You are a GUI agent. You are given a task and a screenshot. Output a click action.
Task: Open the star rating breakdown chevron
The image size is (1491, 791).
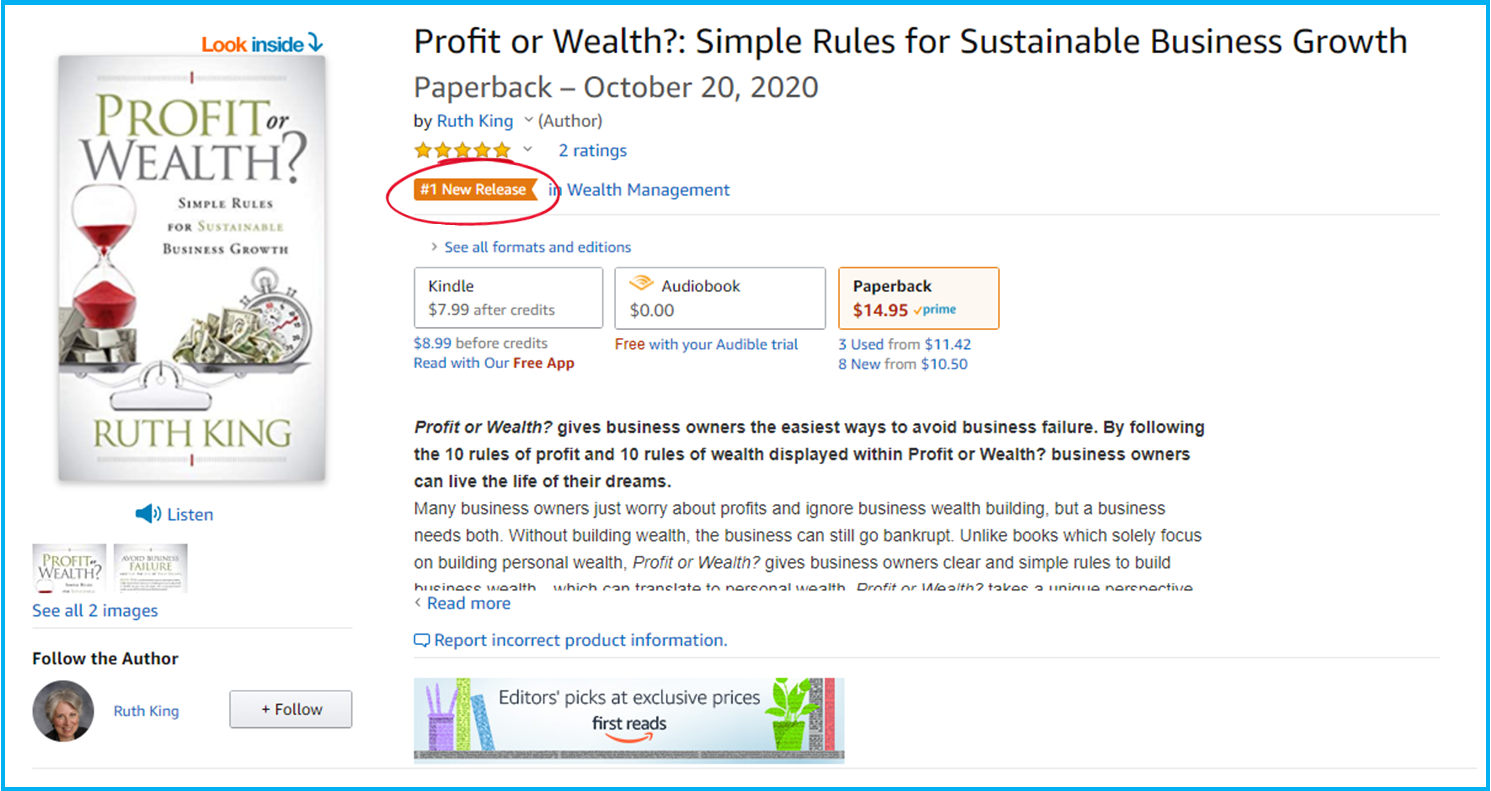(x=528, y=150)
